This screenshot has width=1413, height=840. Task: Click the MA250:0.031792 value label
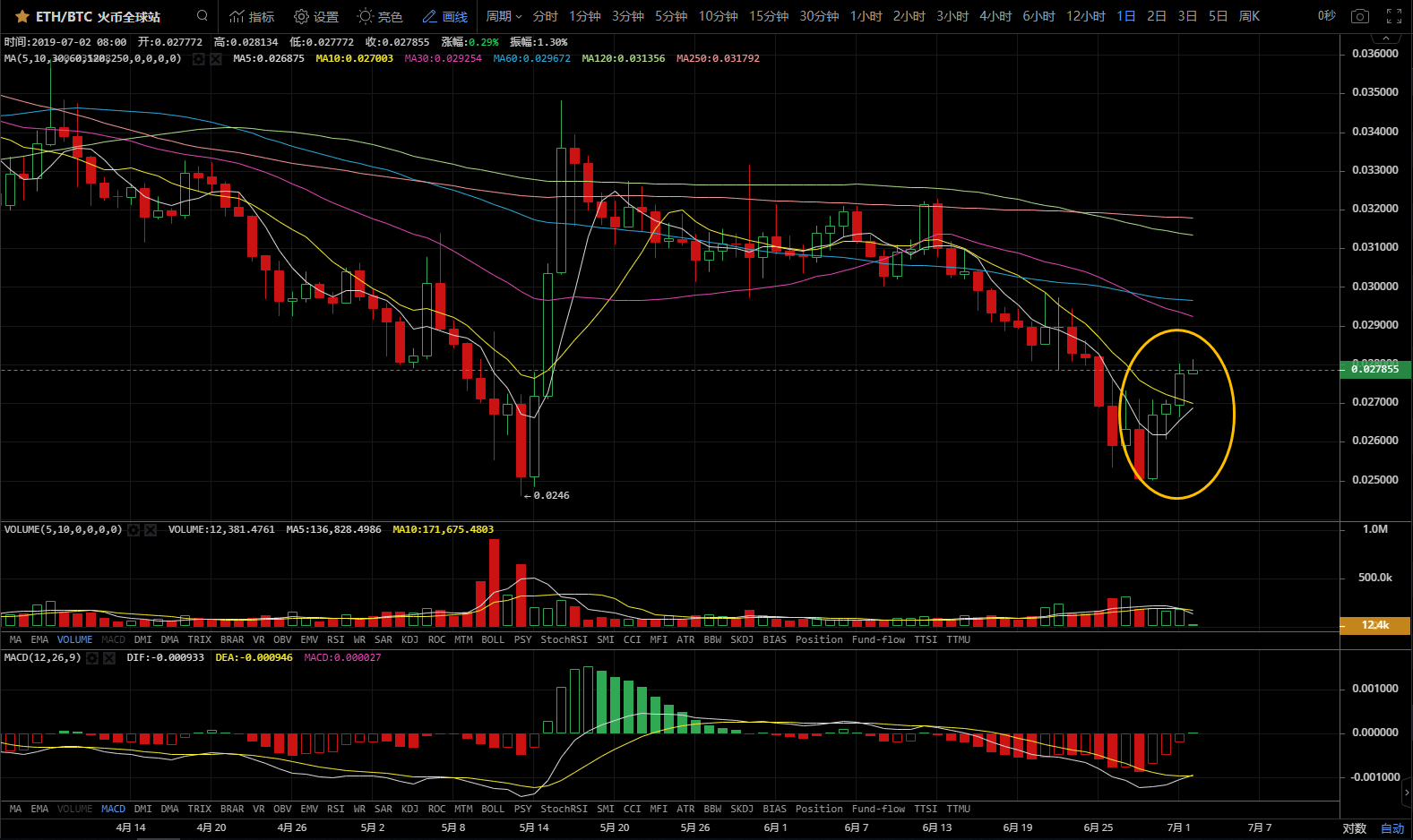pos(718,58)
